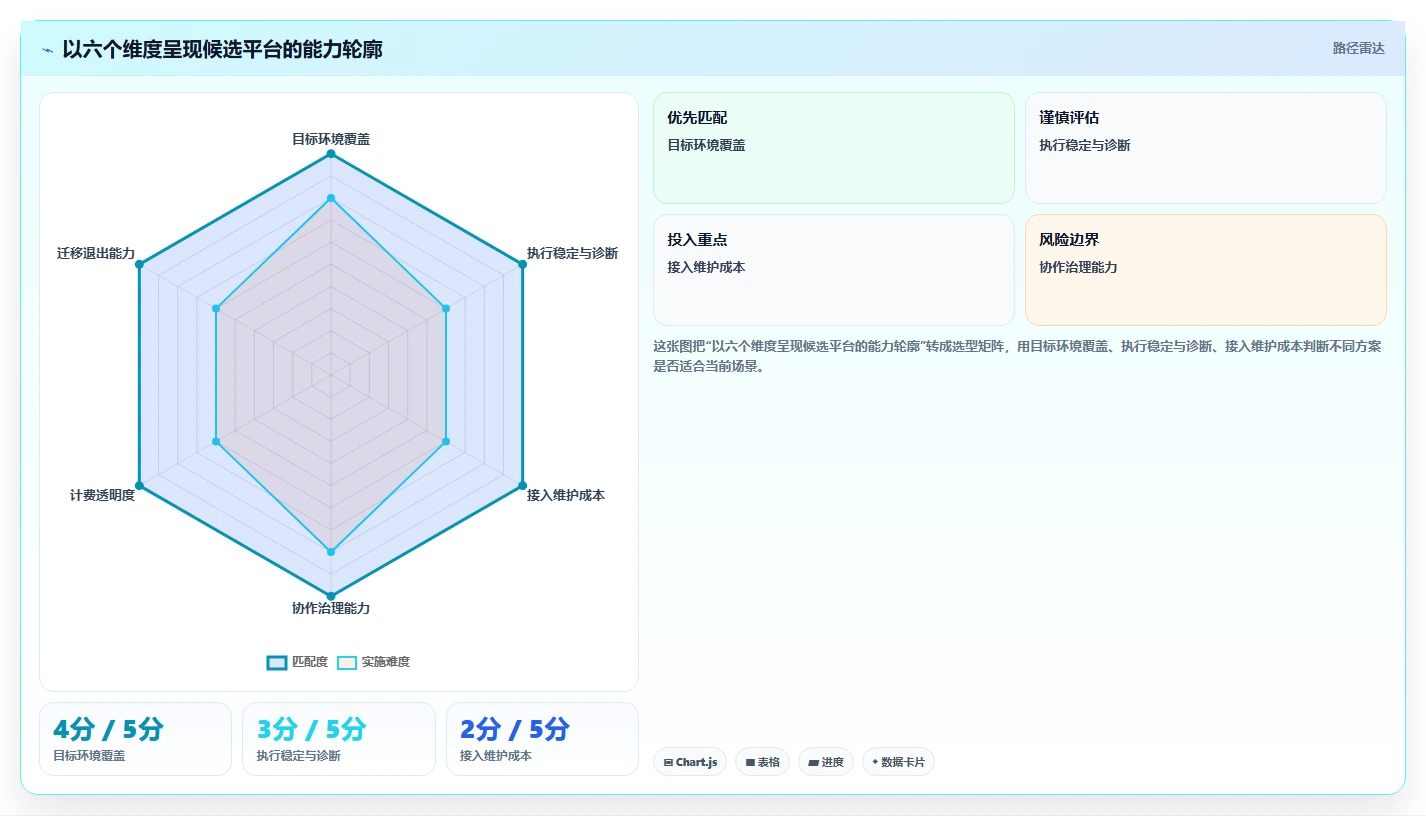Click the Chart.js tag label text
This screenshot has height=816, width=1426.
pyautogui.click(x=696, y=762)
